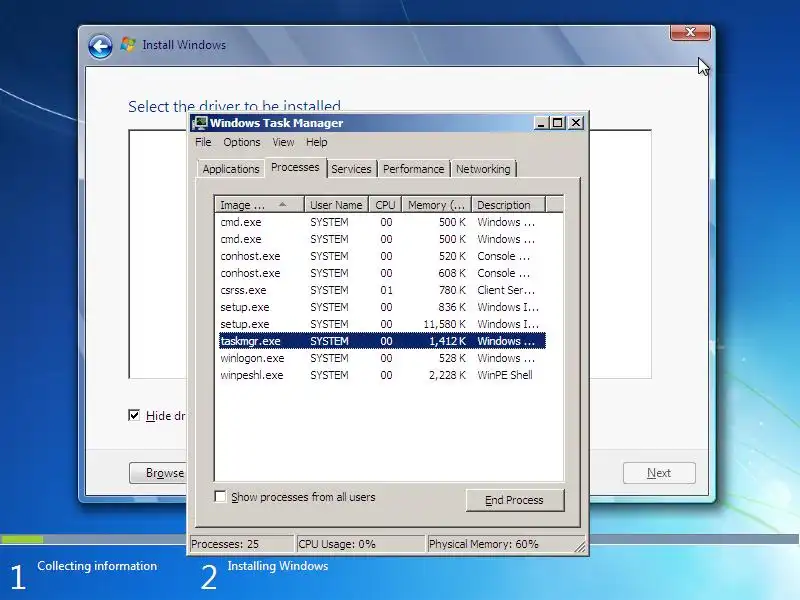Click the End Process button
Screen dimensions: 800x600
(515, 500)
